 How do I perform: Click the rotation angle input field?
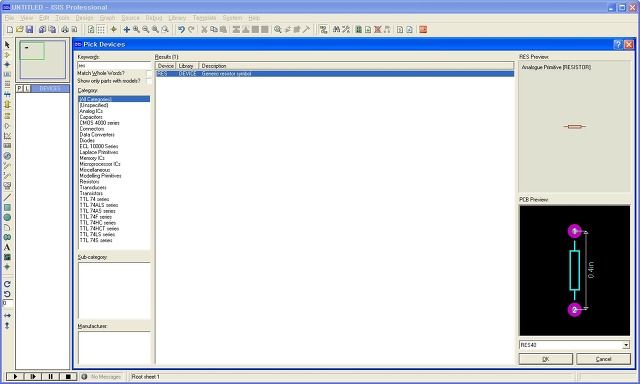coord(8,303)
